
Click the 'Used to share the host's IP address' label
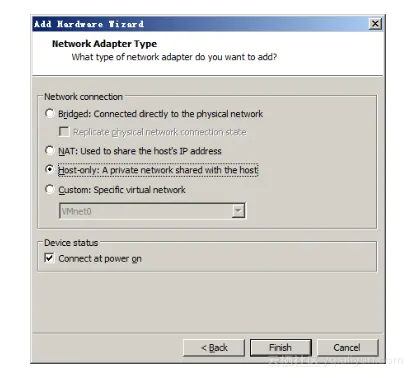151,151
